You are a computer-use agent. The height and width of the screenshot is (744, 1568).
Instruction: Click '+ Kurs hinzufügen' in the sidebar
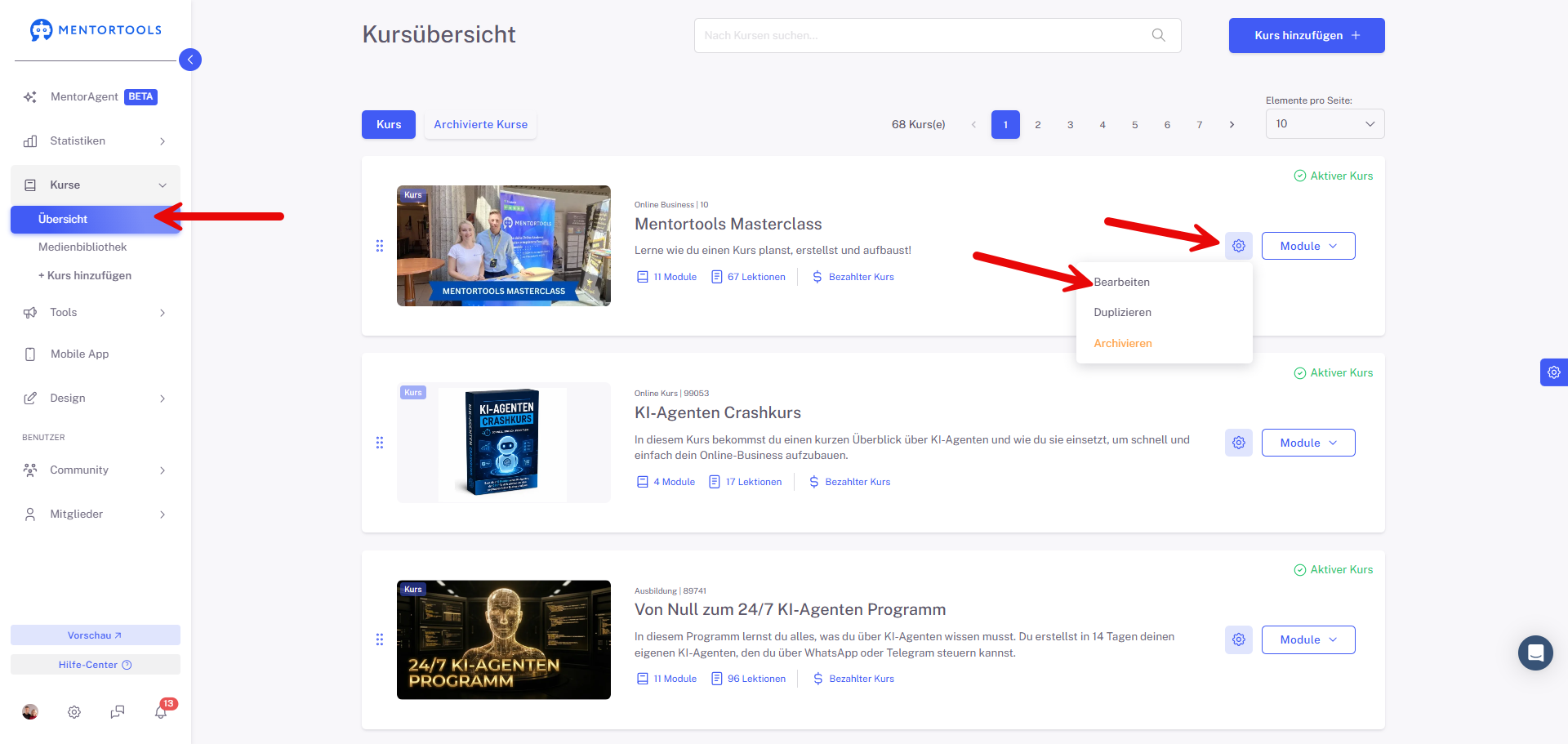(x=85, y=275)
